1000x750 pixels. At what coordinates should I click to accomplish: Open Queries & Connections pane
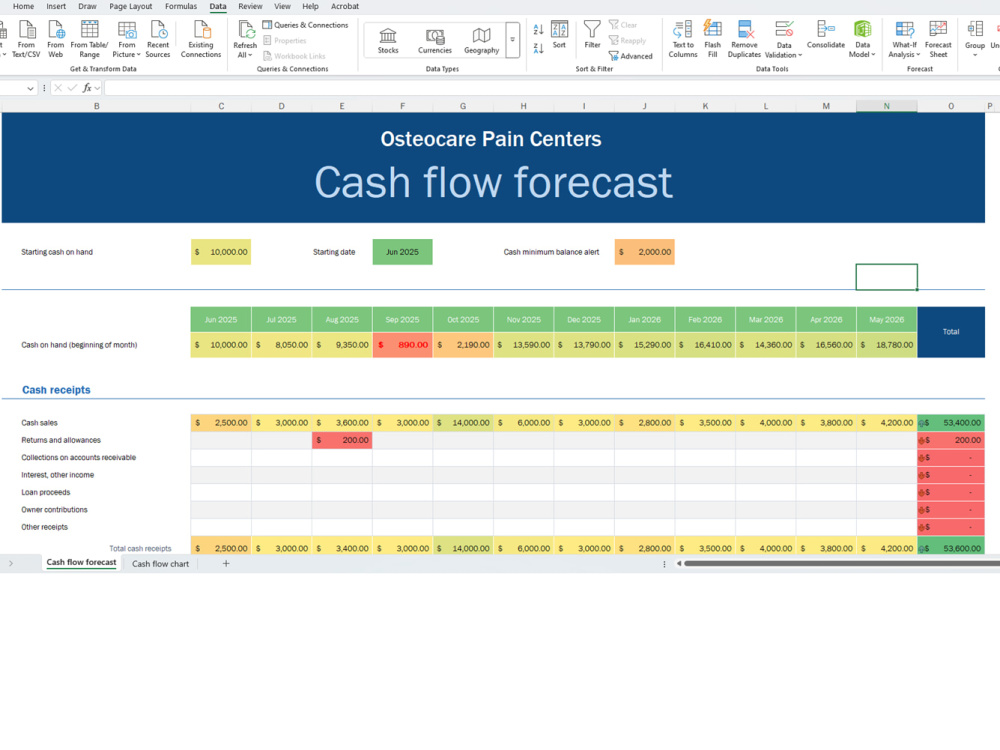pos(305,25)
